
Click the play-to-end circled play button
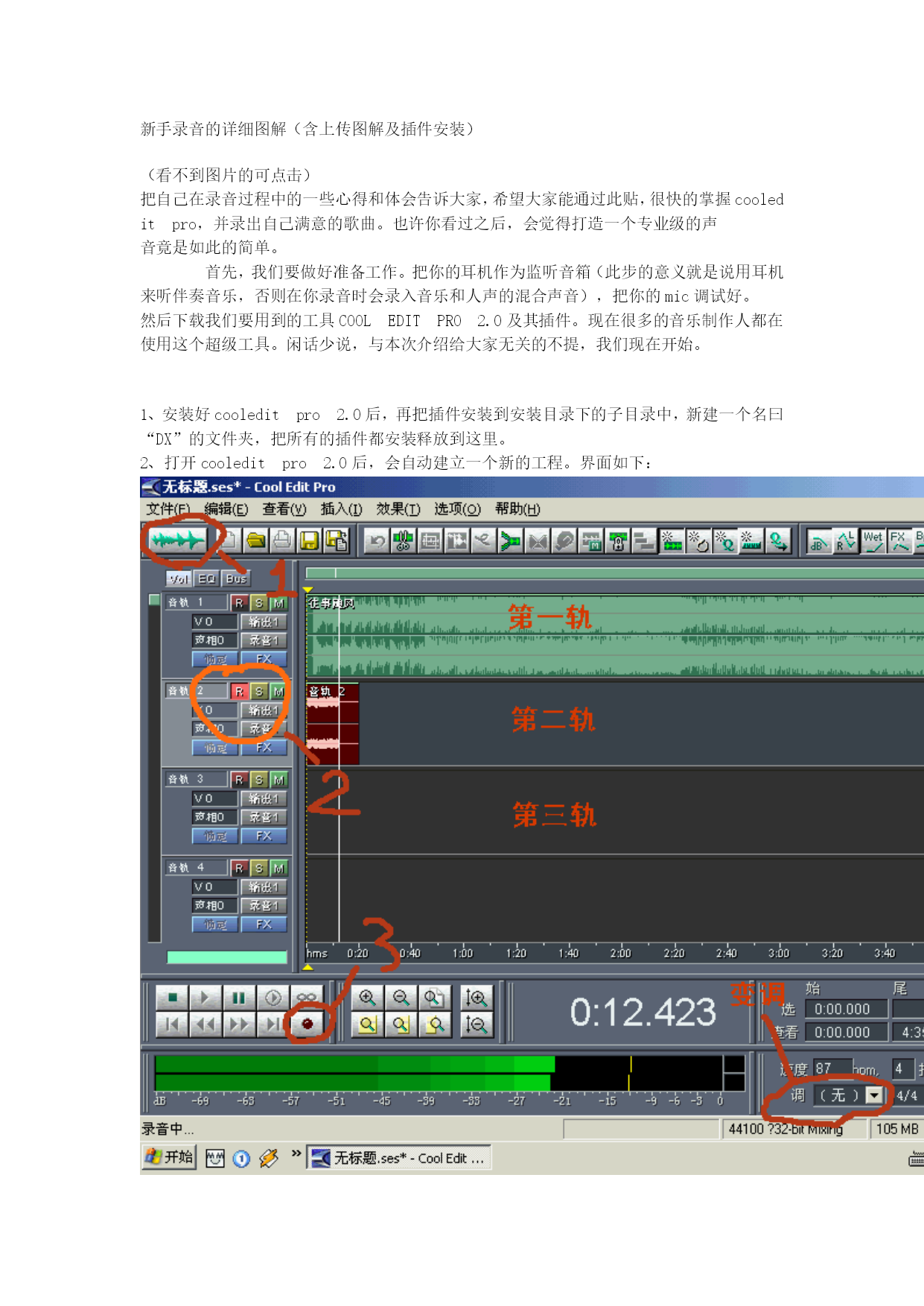(273, 998)
